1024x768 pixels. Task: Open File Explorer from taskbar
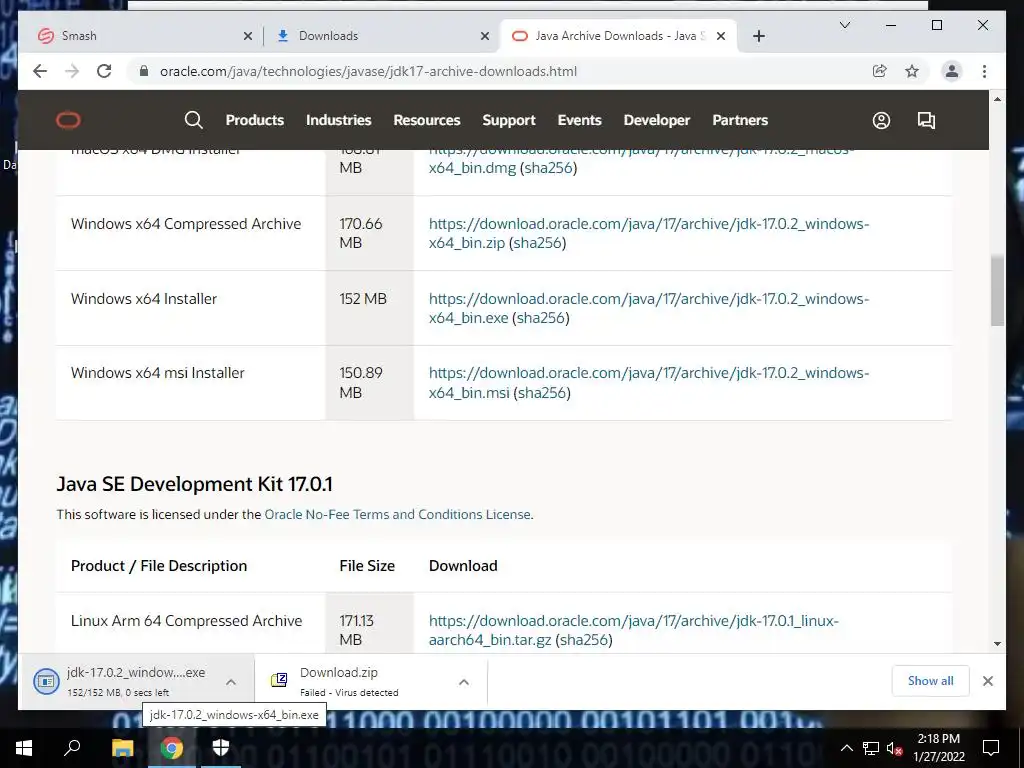[x=122, y=748]
